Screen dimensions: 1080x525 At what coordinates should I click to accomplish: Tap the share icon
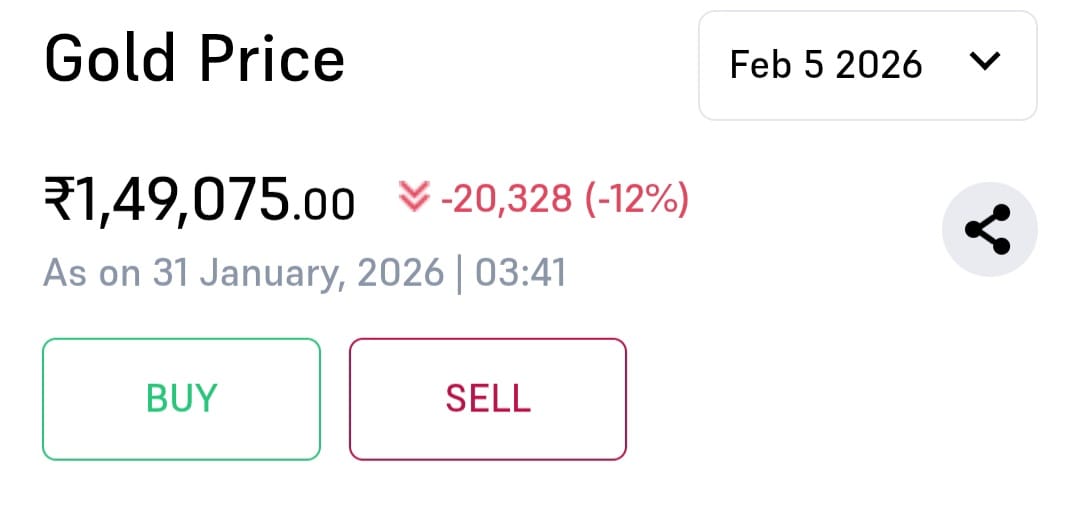[989, 229]
